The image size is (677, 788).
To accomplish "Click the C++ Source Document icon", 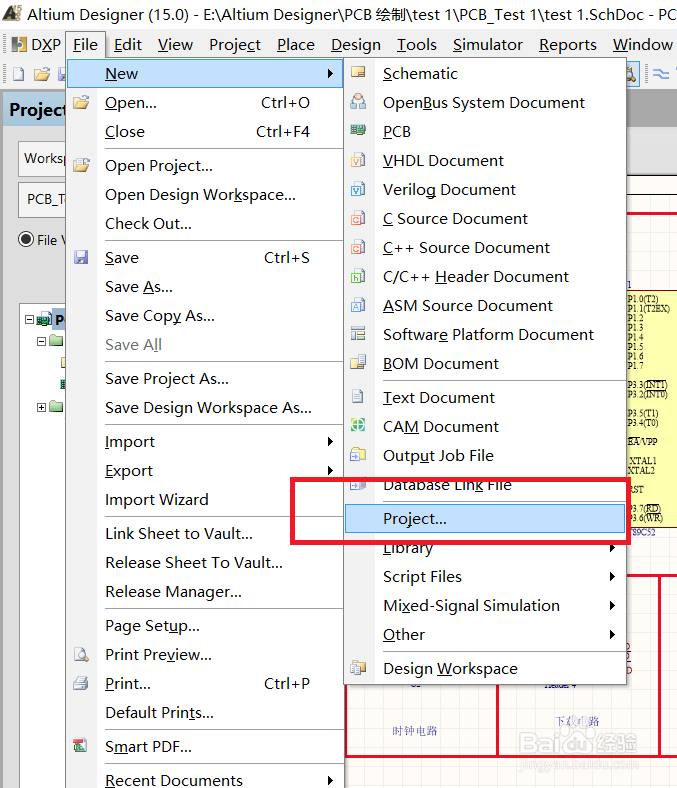I will [358, 247].
